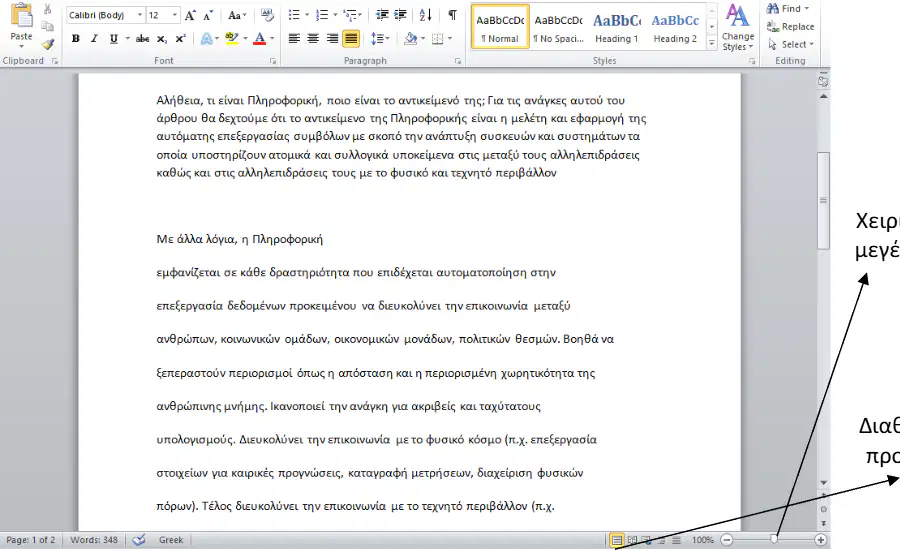Grow font size with the large A
900x550 pixels.
[x=190, y=16]
